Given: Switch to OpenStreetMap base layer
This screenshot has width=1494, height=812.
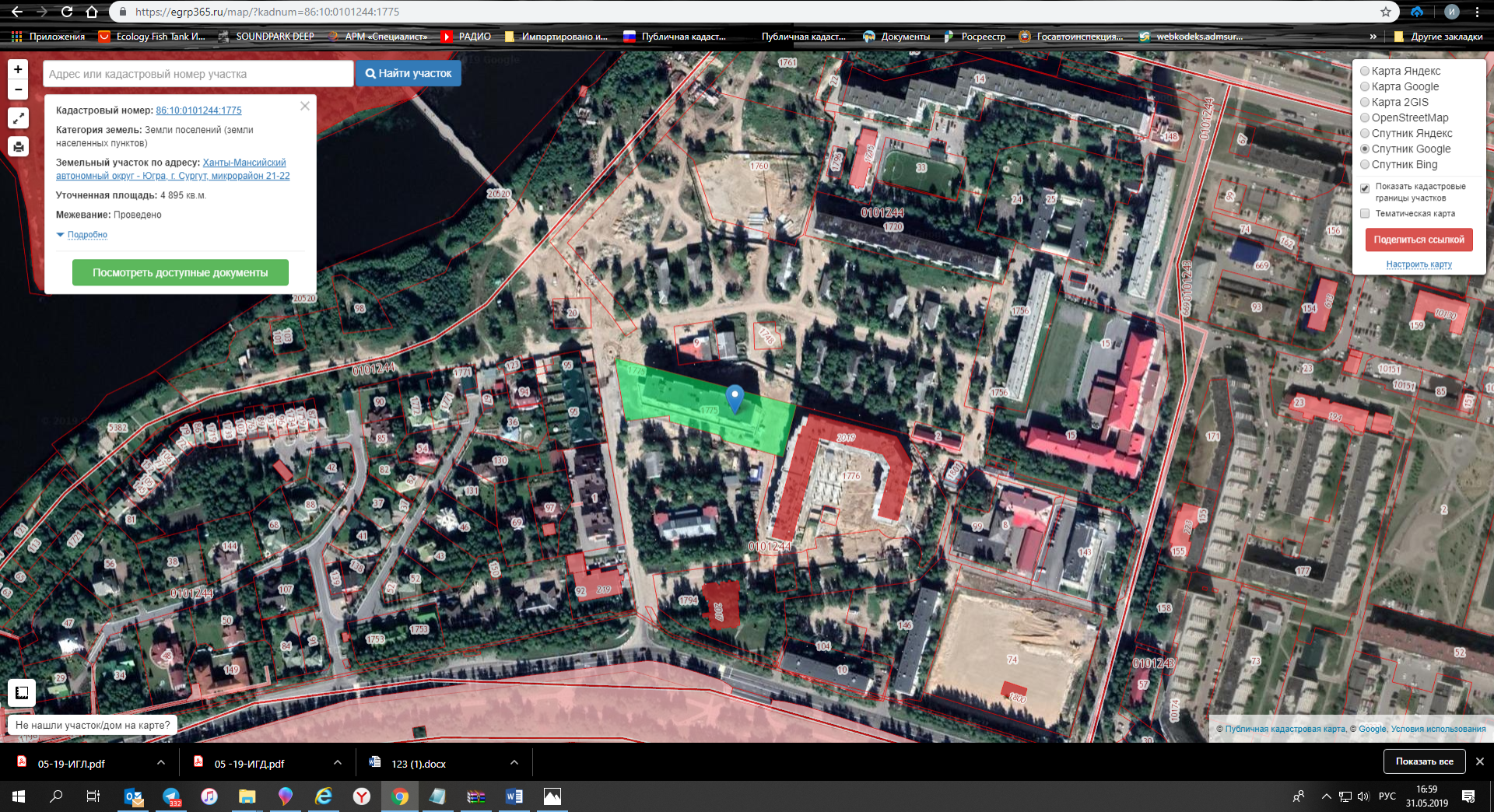Looking at the screenshot, I should pyautogui.click(x=1365, y=117).
